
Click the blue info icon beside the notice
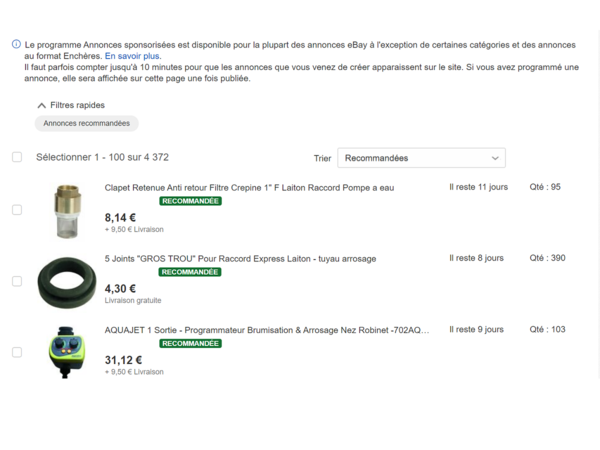click(x=16, y=44)
